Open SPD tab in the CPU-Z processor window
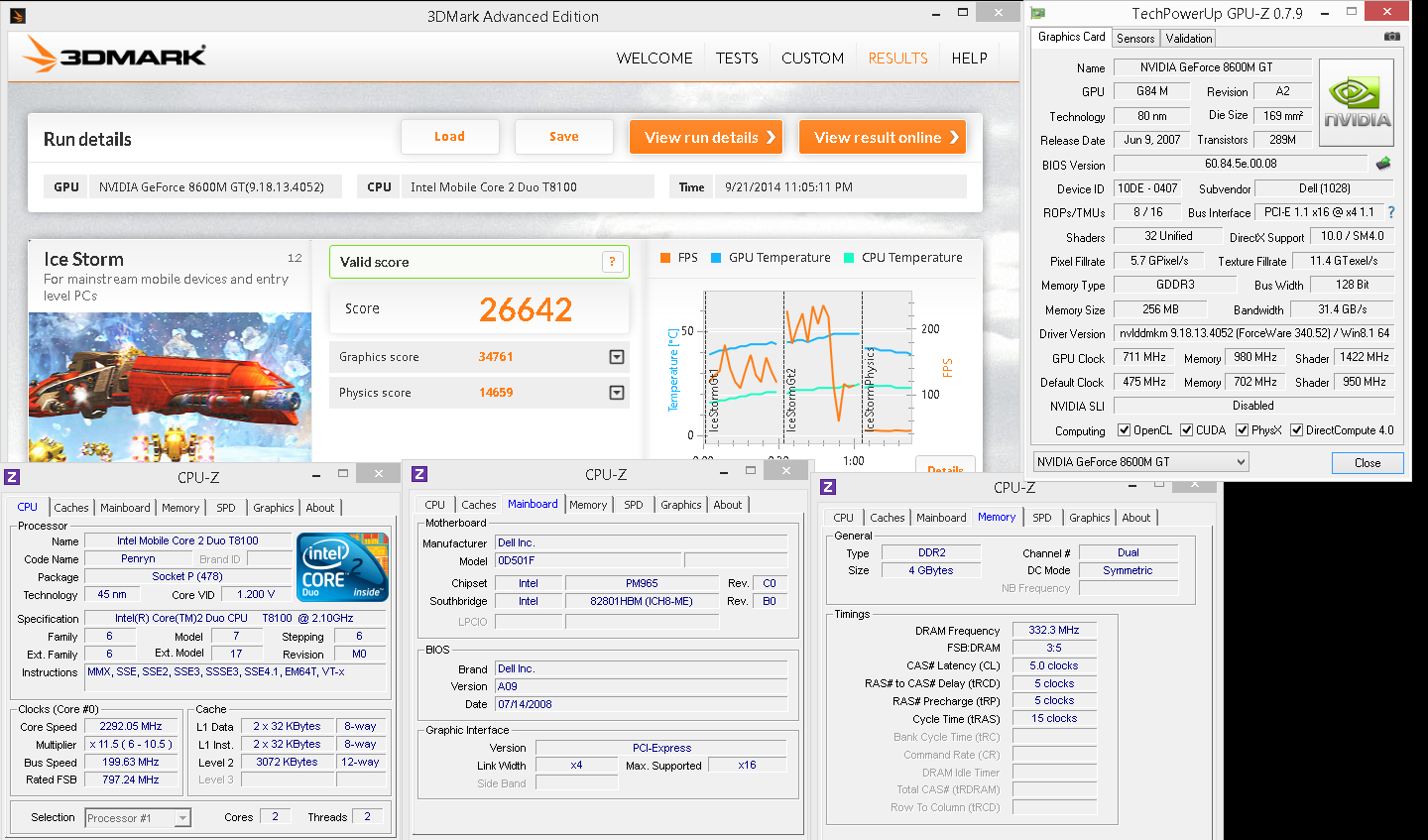Image resolution: width=1428 pixels, height=840 pixels. click(226, 508)
